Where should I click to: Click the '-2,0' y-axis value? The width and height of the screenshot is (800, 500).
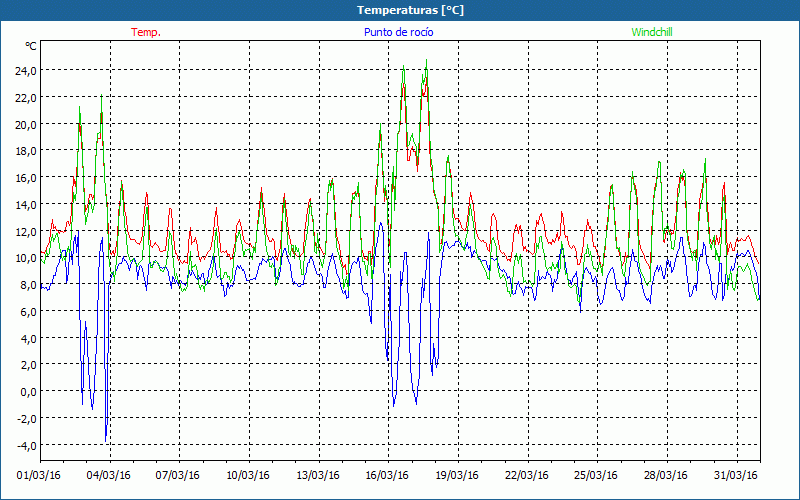27,419
